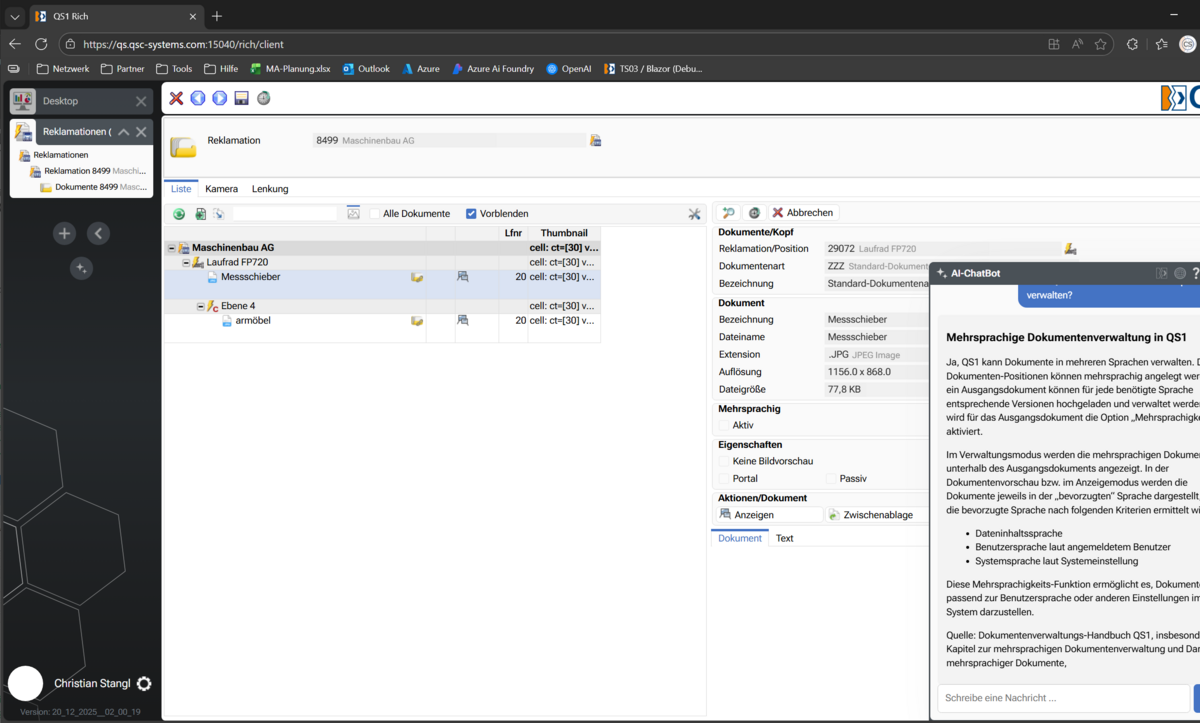Click the Anzeigen button
Viewport: 1200px width, 723px height.
[771, 515]
